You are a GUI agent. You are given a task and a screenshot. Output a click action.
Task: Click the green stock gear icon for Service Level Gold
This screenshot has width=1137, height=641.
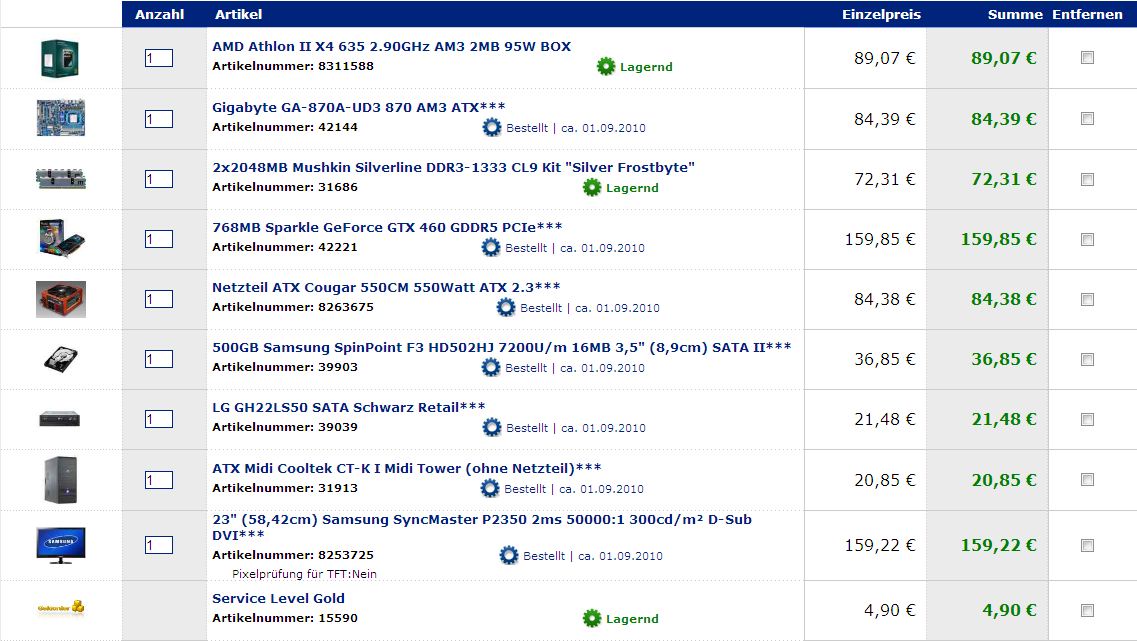pos(592,619)
